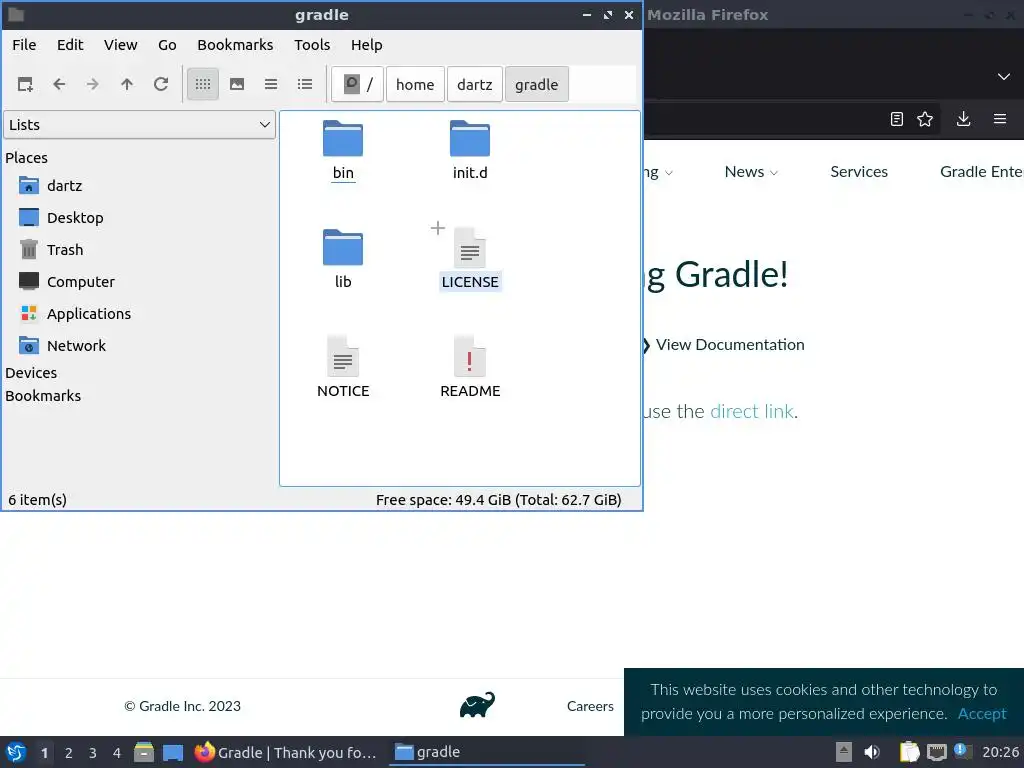
Task: Reload the gradle folder view
Action: (x=161, y=84)
